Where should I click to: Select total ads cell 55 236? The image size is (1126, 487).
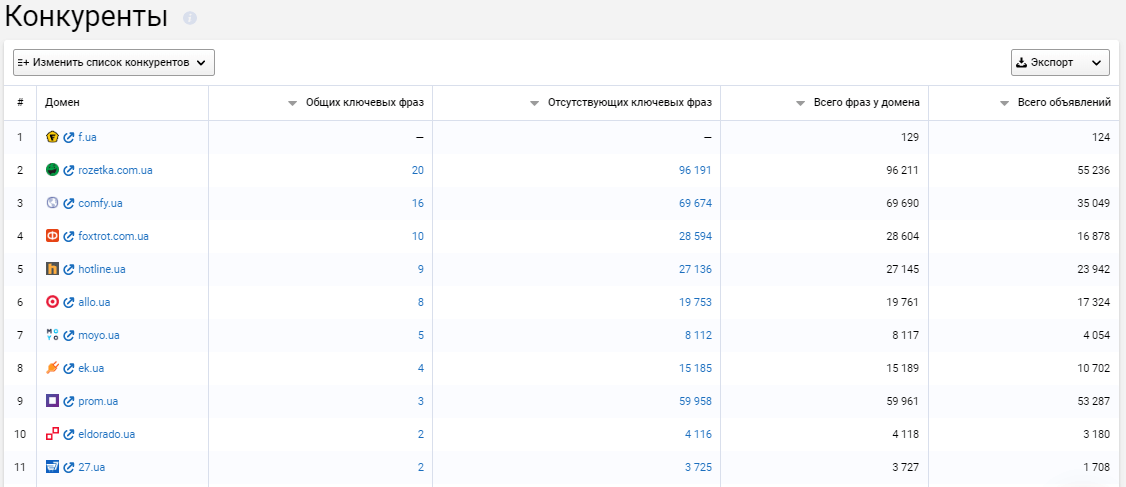(1094, 170)
